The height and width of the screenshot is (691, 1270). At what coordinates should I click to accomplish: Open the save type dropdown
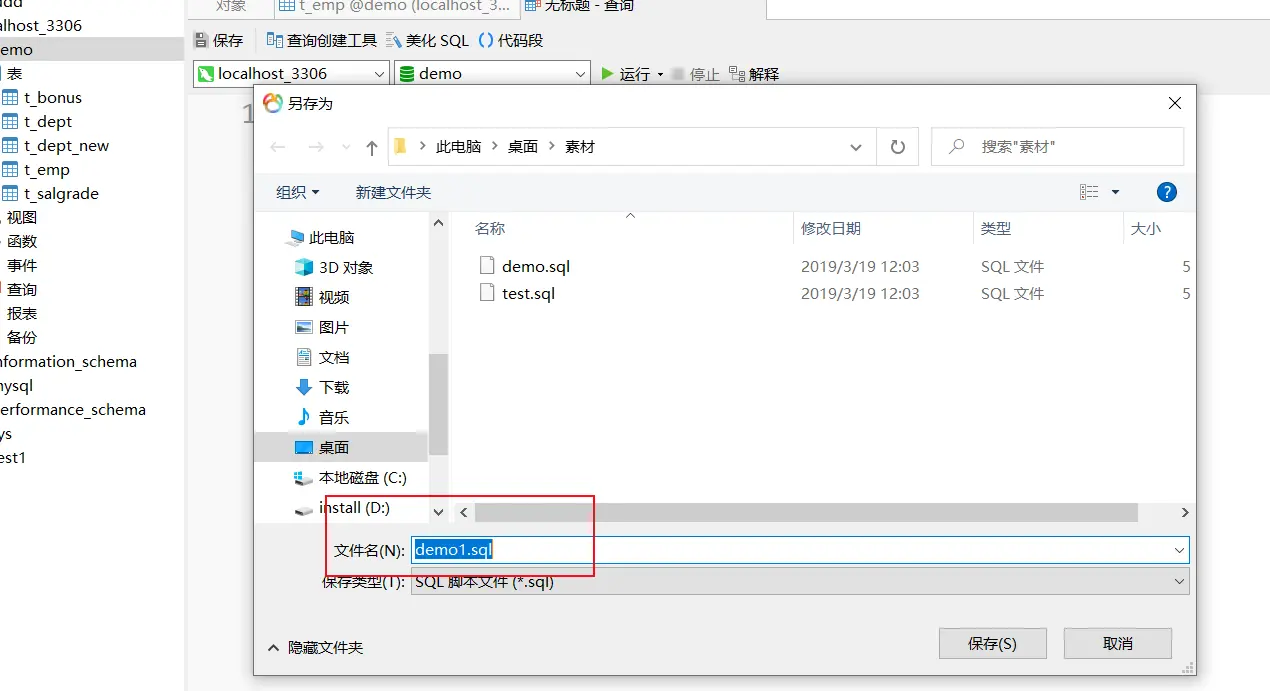tap(800, 582)
